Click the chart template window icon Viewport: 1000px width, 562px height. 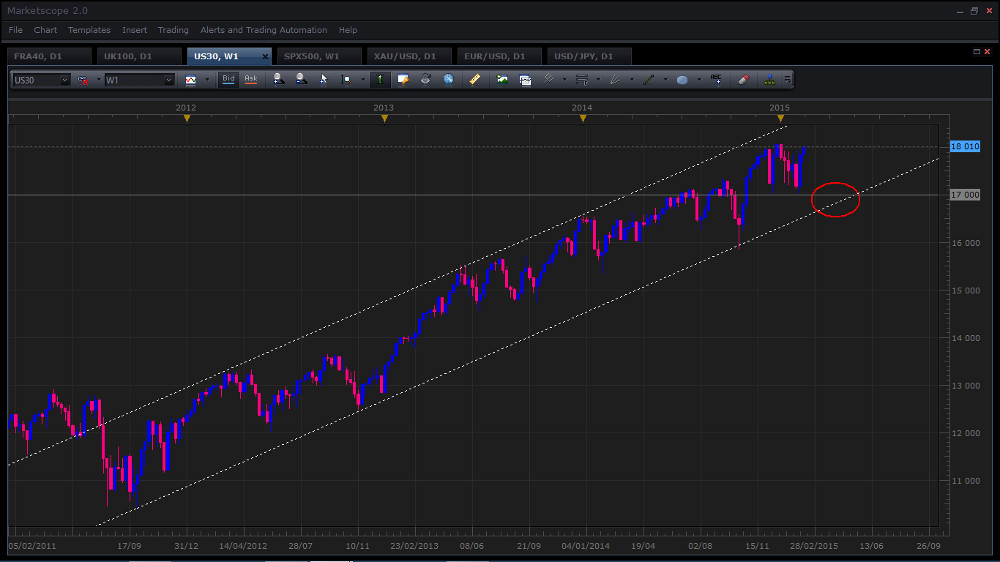point(525,80)
